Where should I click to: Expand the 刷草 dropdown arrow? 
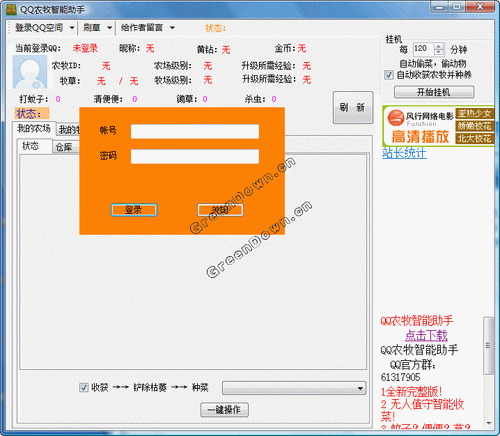(x=109, y=28)
